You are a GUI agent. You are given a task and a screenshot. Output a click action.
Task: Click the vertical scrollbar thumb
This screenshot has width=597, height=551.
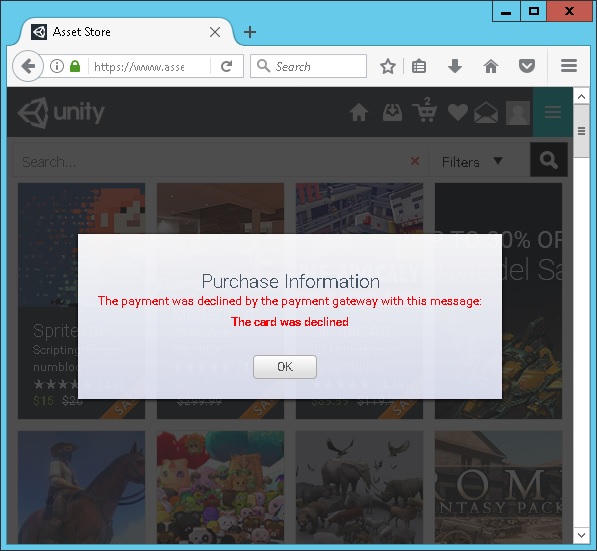tap(581, 131)
